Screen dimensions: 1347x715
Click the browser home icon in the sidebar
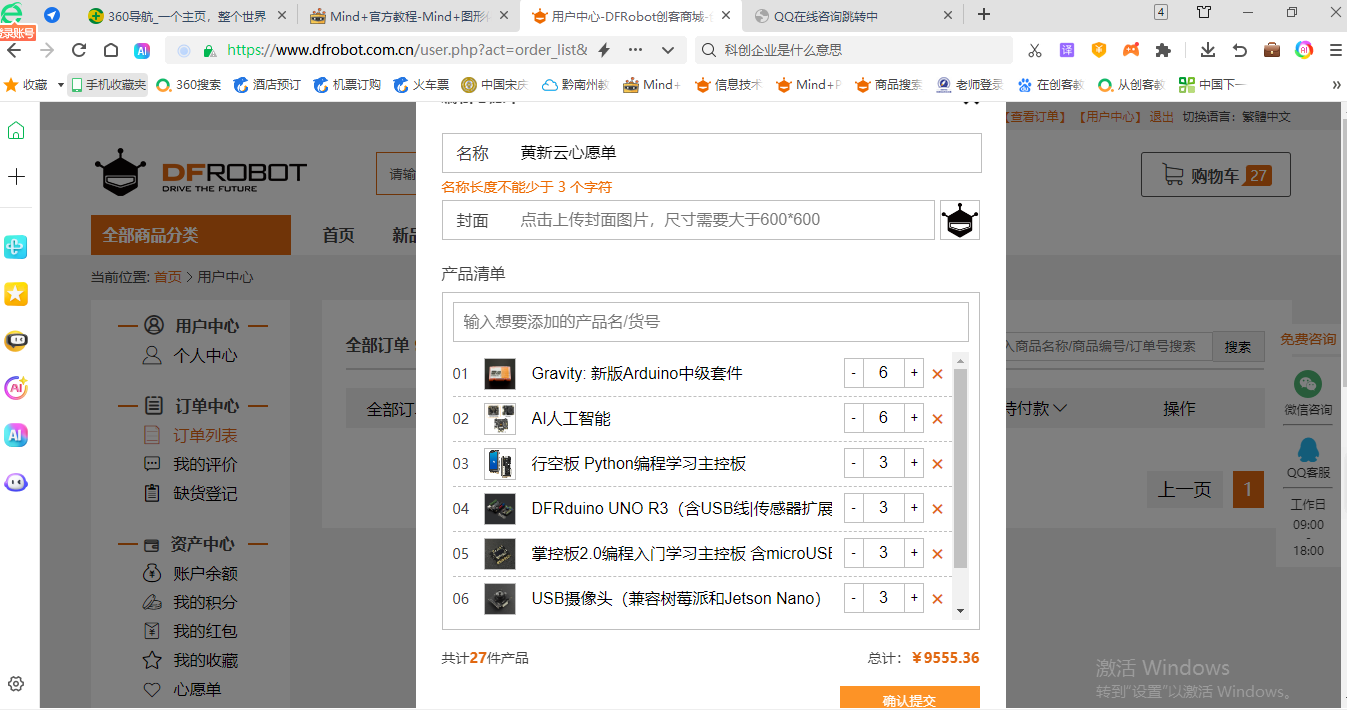16,131
